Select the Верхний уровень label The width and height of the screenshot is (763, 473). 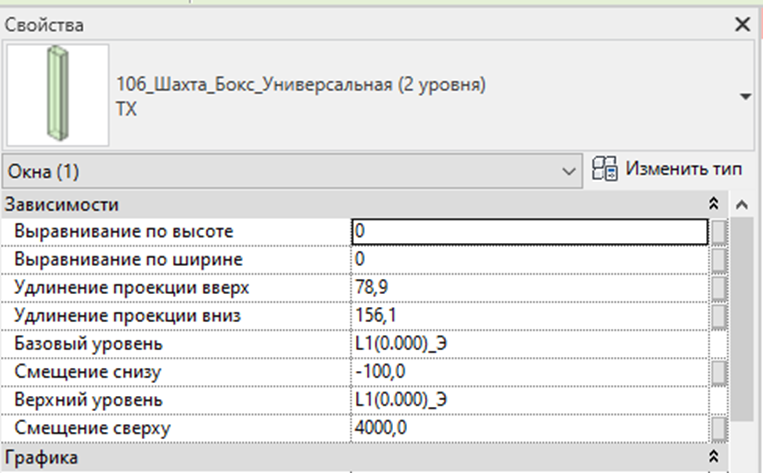[x=88, y=400]
